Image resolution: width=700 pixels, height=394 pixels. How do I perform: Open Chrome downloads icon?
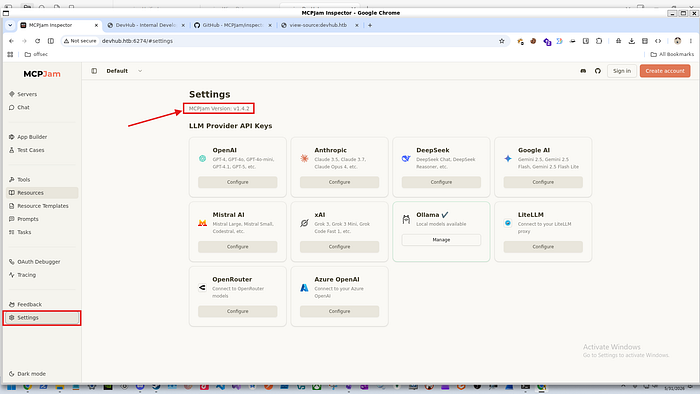point(632,41)
